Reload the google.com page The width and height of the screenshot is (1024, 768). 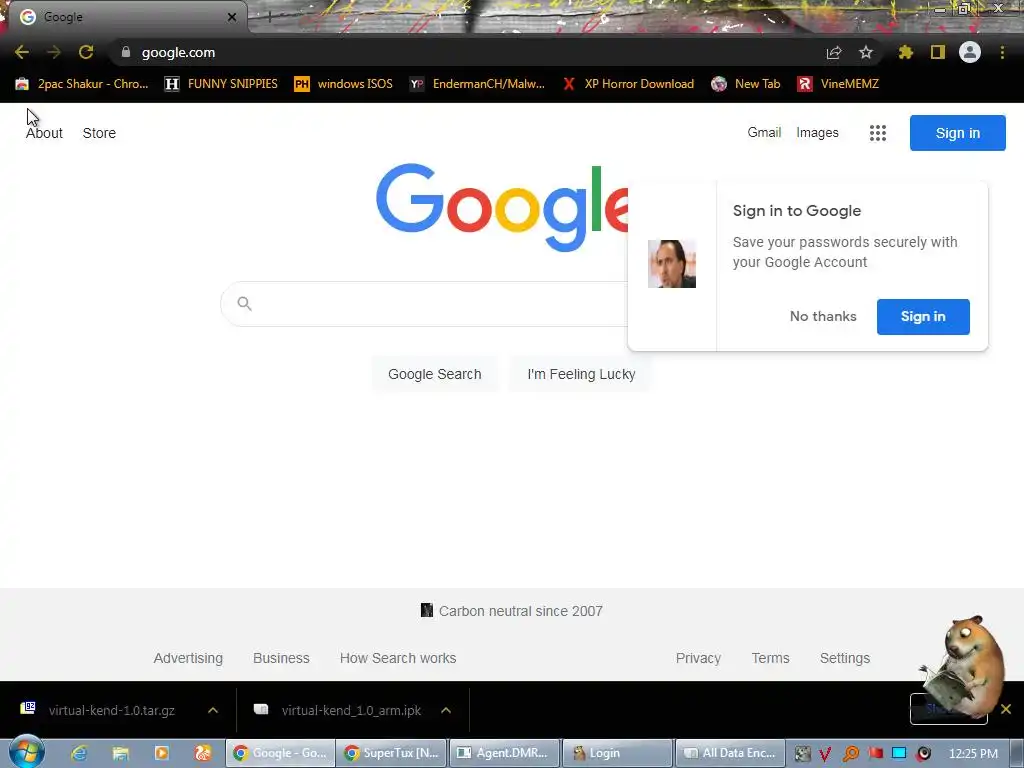[x=86, y=52]
